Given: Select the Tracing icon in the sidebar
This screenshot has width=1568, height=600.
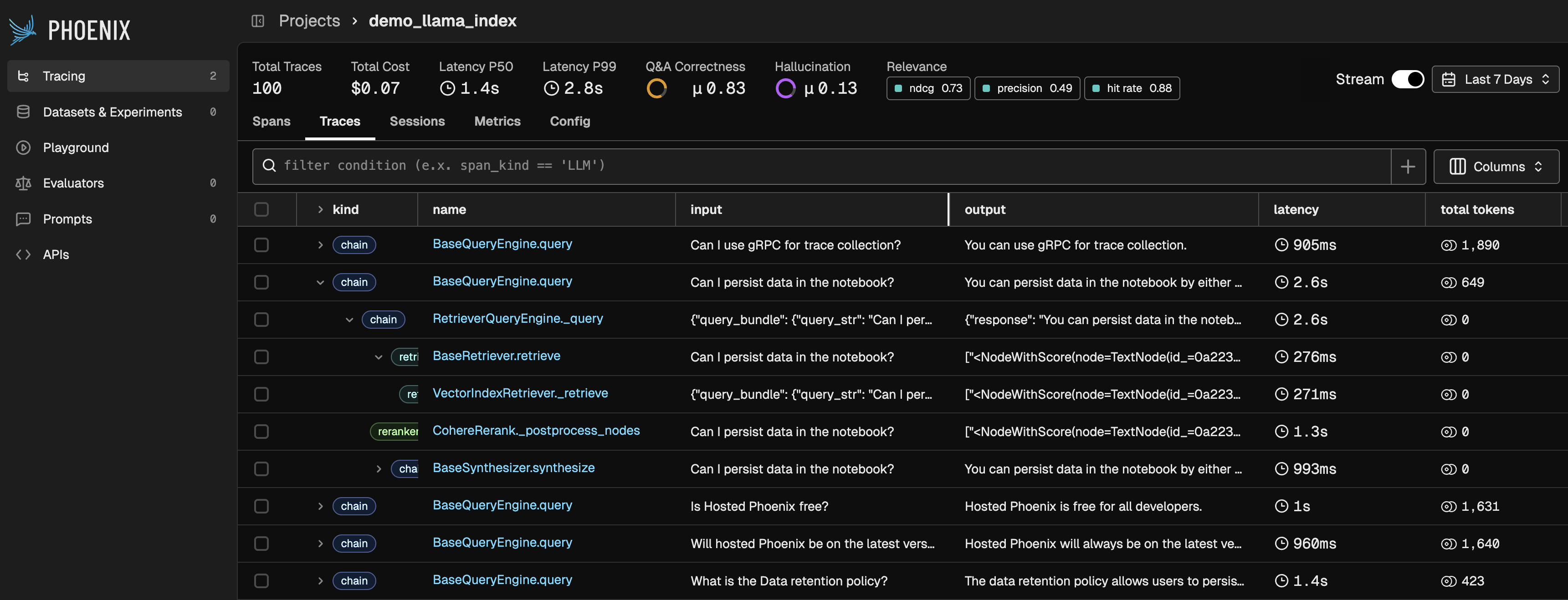Looking at the screenshot, I should click(23, 76).
